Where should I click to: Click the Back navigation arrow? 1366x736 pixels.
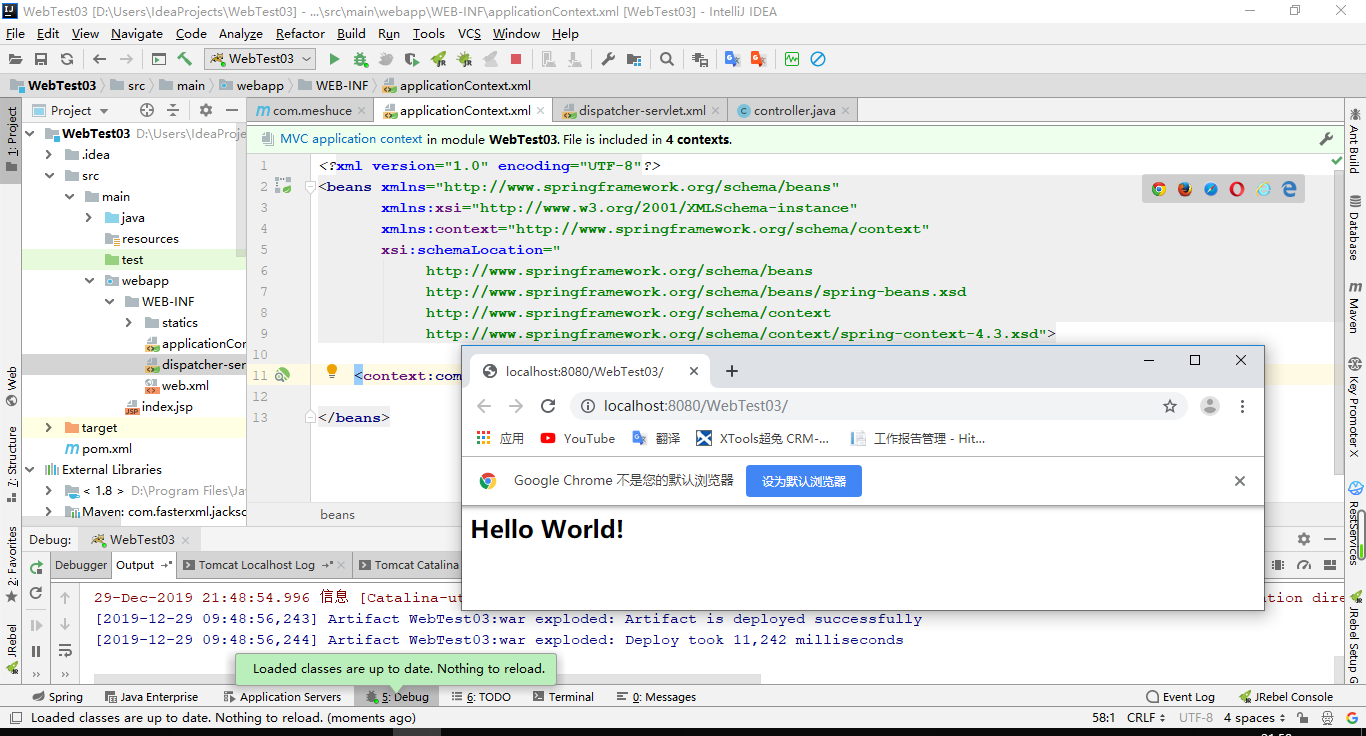point(99,59)
